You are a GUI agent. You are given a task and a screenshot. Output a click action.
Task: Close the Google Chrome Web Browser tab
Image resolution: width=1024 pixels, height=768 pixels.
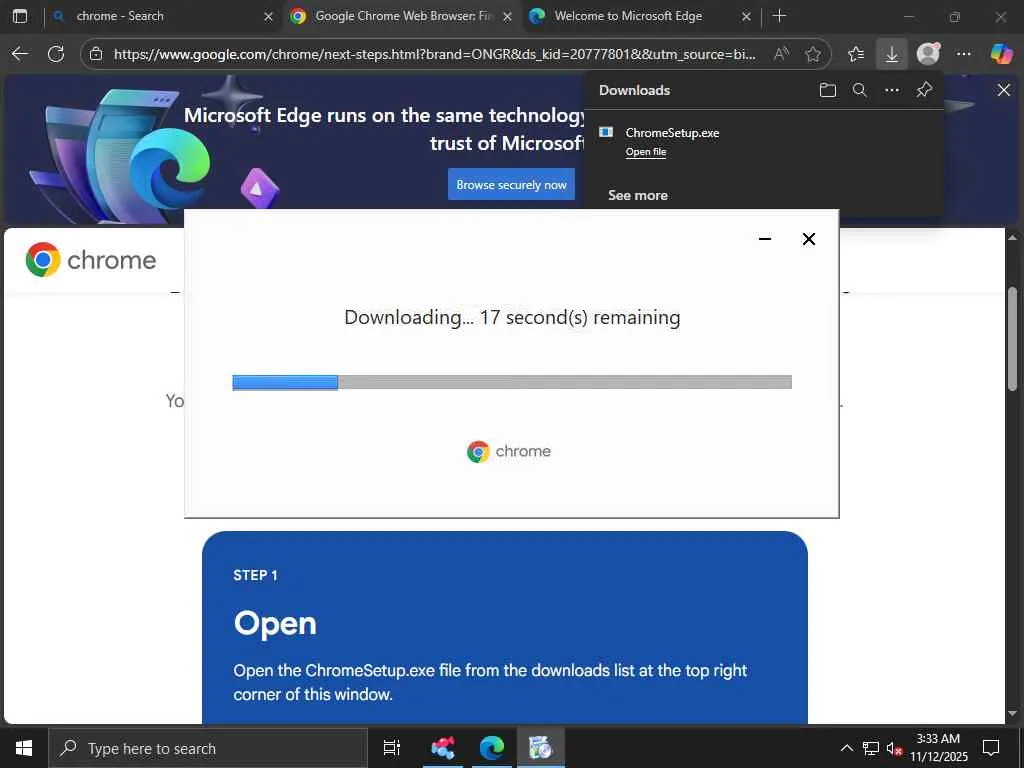pyautogui.click(x=507, y=16)
